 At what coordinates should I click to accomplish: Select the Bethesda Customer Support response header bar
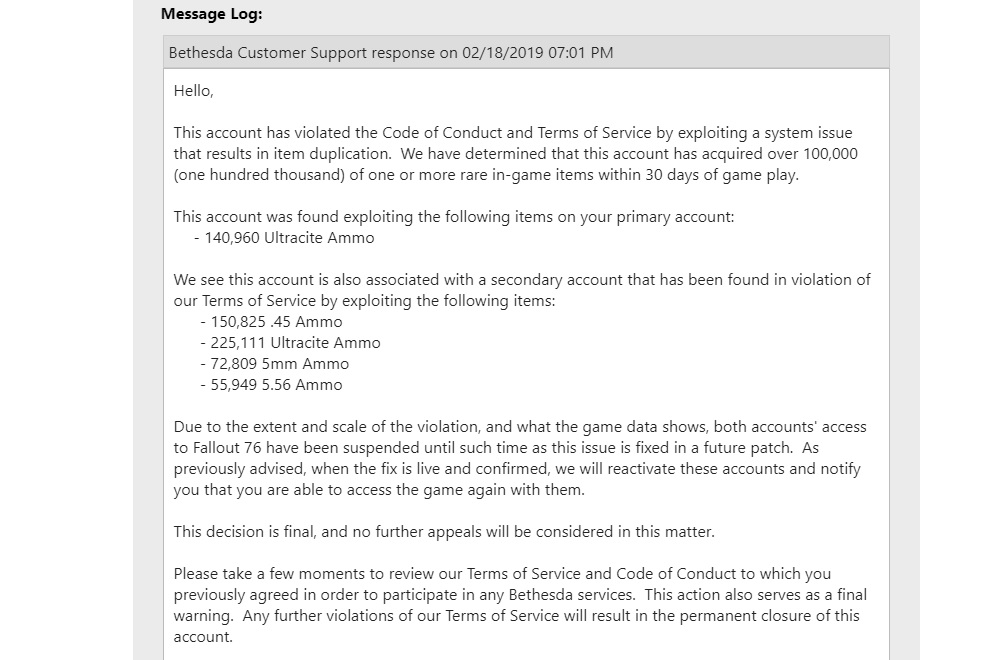click(x=525, y=52)
